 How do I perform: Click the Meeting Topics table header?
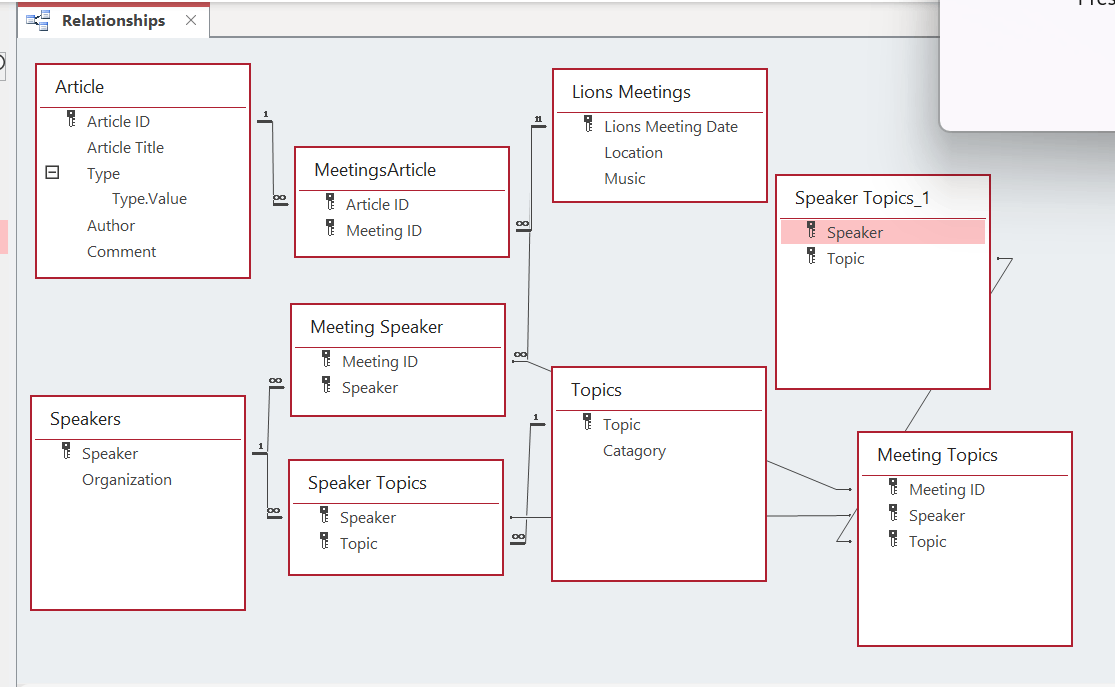pos(964,454)
